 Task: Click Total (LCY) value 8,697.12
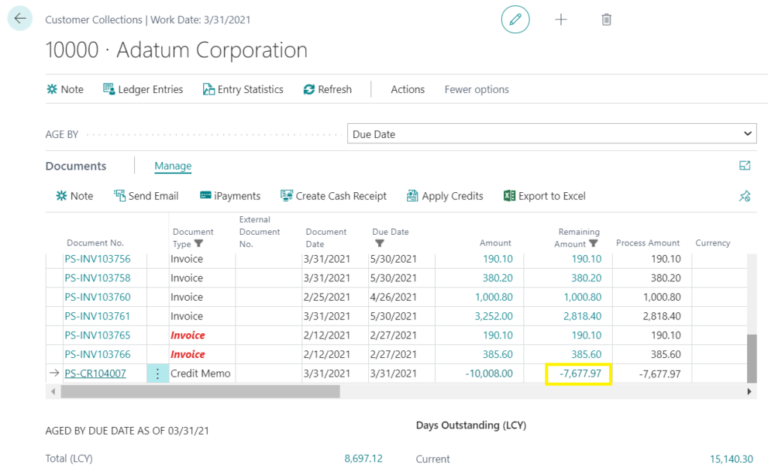tap(363, 459)
